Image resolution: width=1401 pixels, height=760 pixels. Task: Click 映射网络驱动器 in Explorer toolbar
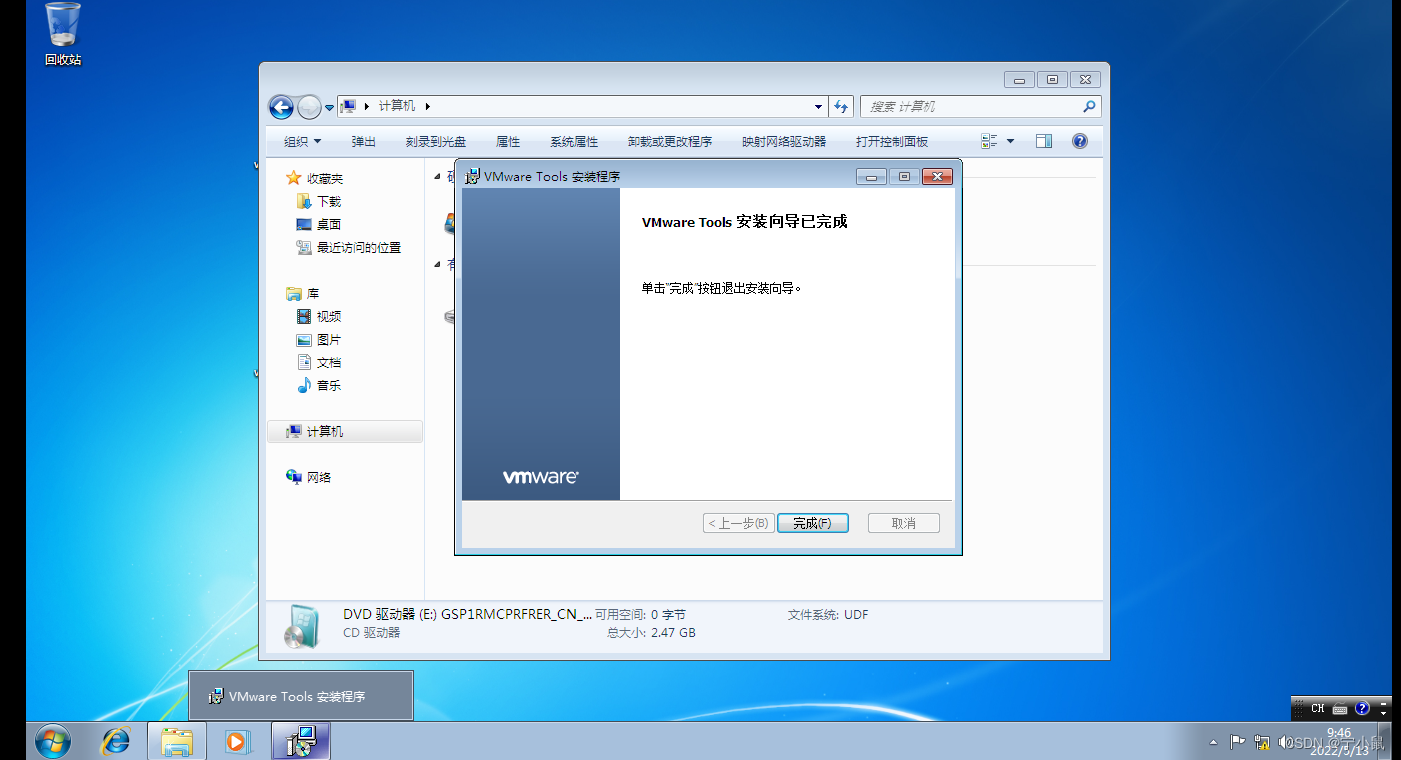click(784, 142)
